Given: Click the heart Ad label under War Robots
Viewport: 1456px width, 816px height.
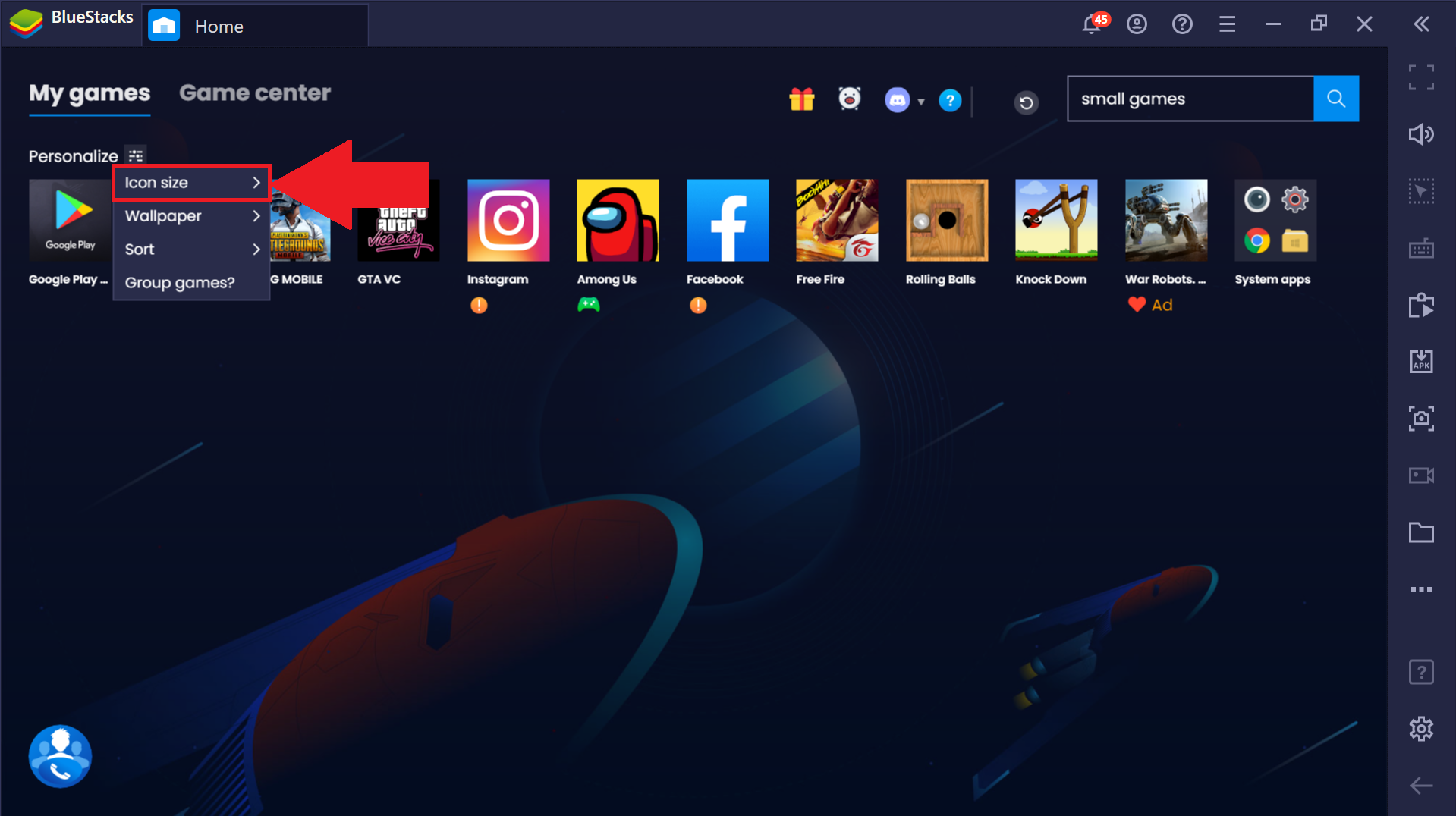Looking at the screenshot, I should tap(1150, 305).
